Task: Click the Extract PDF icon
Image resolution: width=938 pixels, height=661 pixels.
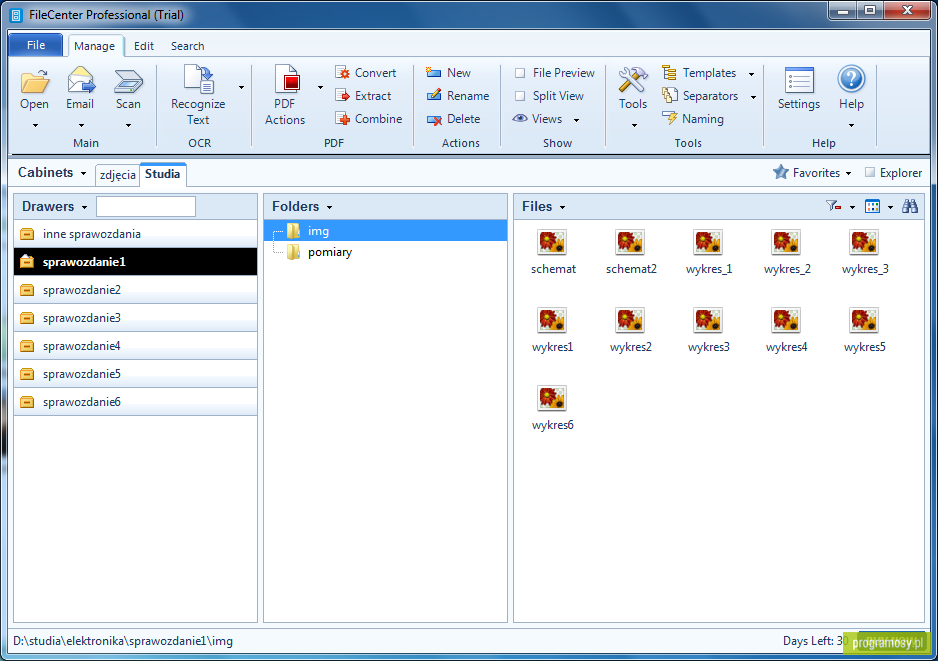Action: pos(342,96)
